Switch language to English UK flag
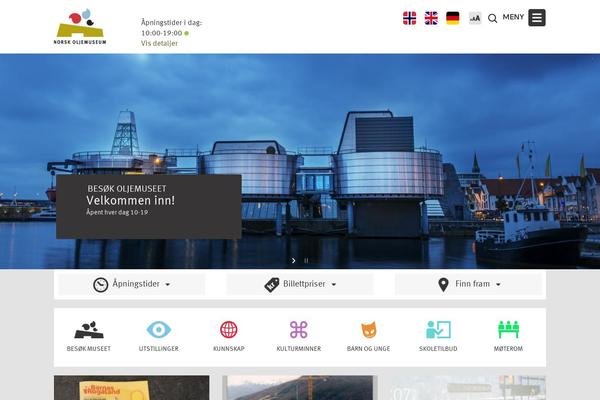The height and width of the screenshot is (400, 600). pyautogui.click(x=431, y=18)
